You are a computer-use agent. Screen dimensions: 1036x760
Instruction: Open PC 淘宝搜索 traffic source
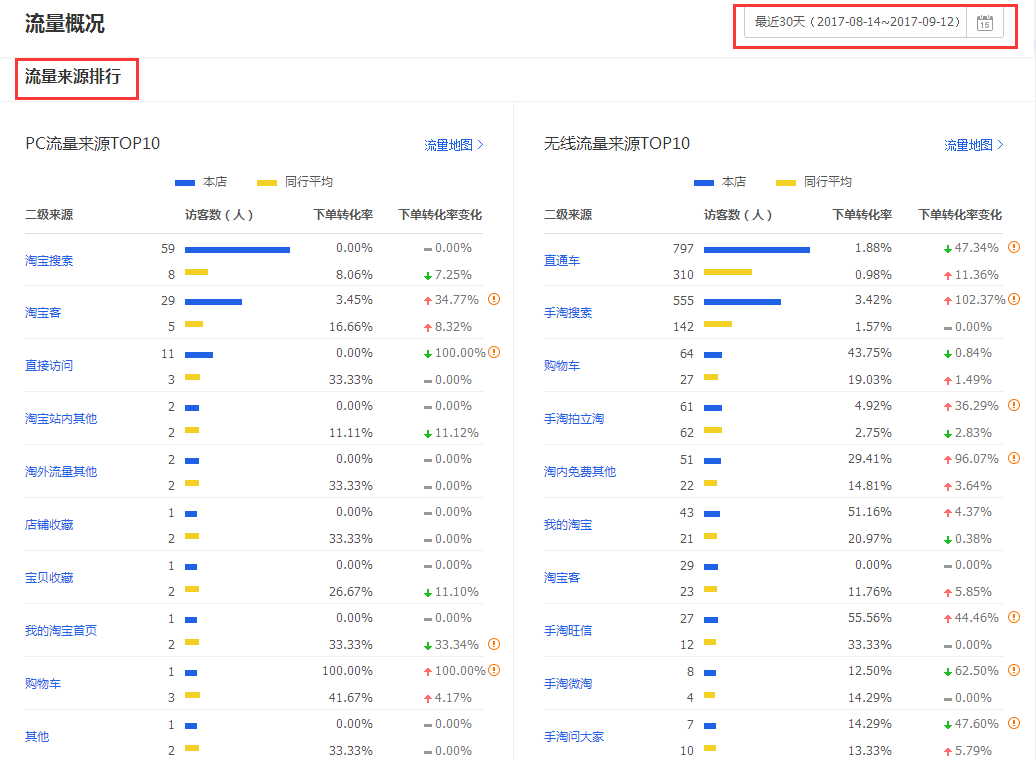(49, 261)
